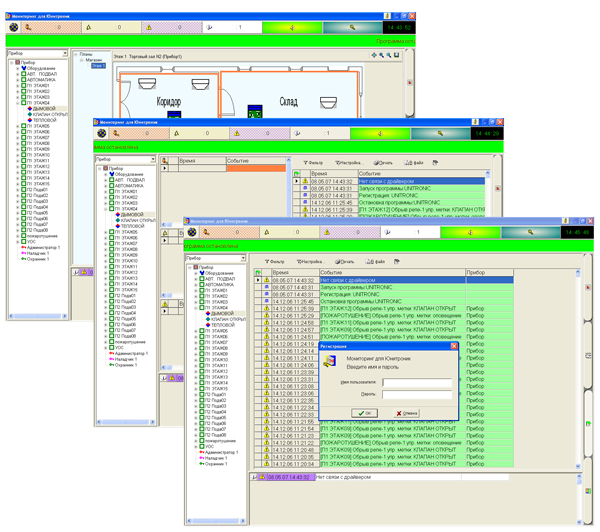This screenshot has height=532, width=600.
Task: Click the В файл (export to file) icon
Action: tap(379, 261)
